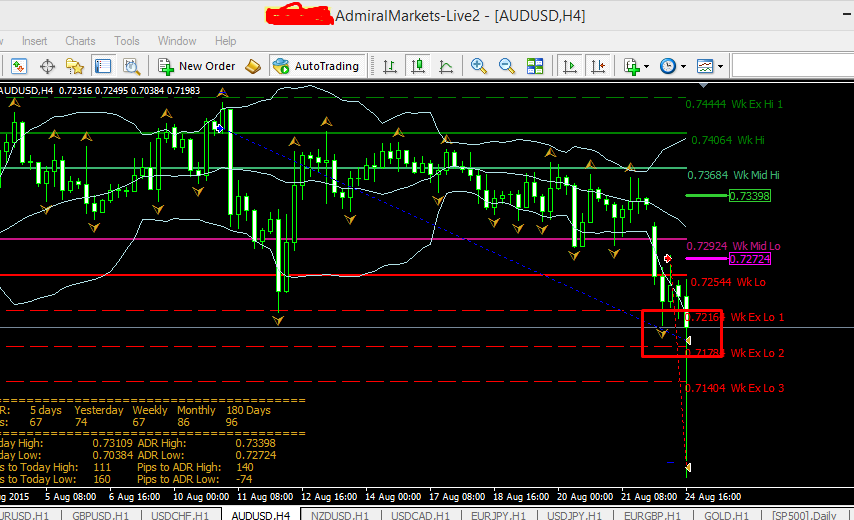Switch to the EURGBP,H1 chart tab
Viewport: 854px width, 520px height.
click(x=652, y=515)
